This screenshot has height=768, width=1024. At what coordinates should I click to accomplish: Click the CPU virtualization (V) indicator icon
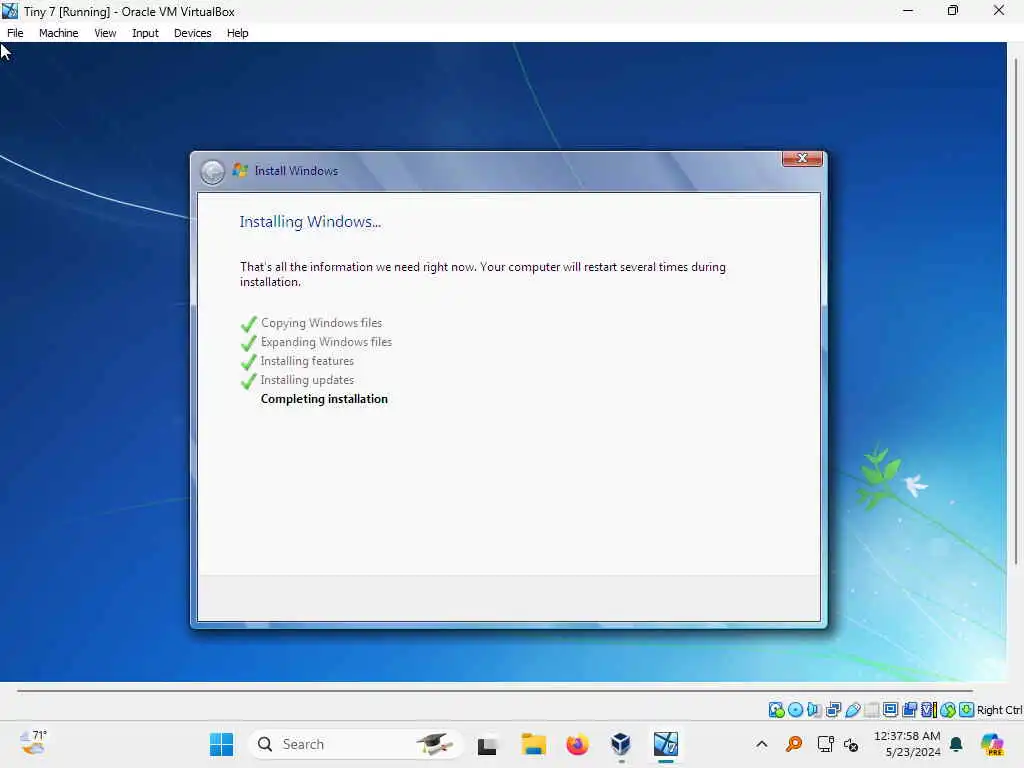click(928, 710)
